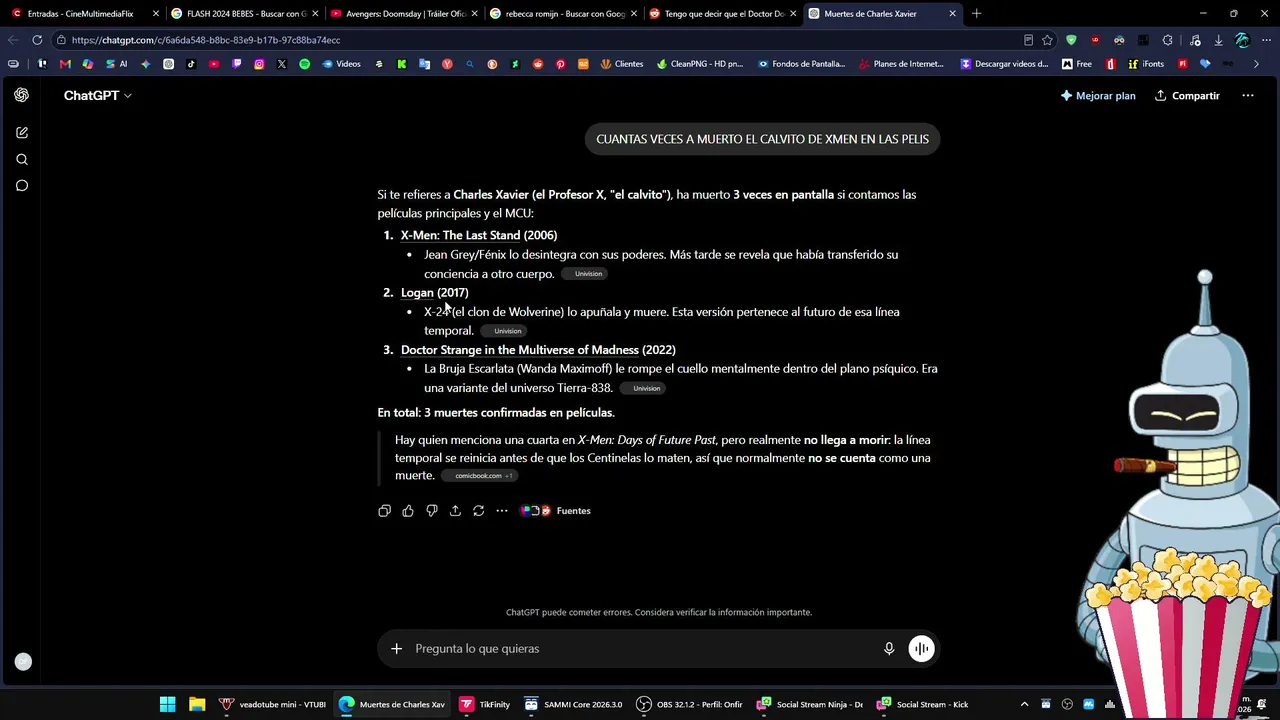Viewport: 1280px width, 720px height.
Task: Open a new browser tab
Action: coord(977,14)
